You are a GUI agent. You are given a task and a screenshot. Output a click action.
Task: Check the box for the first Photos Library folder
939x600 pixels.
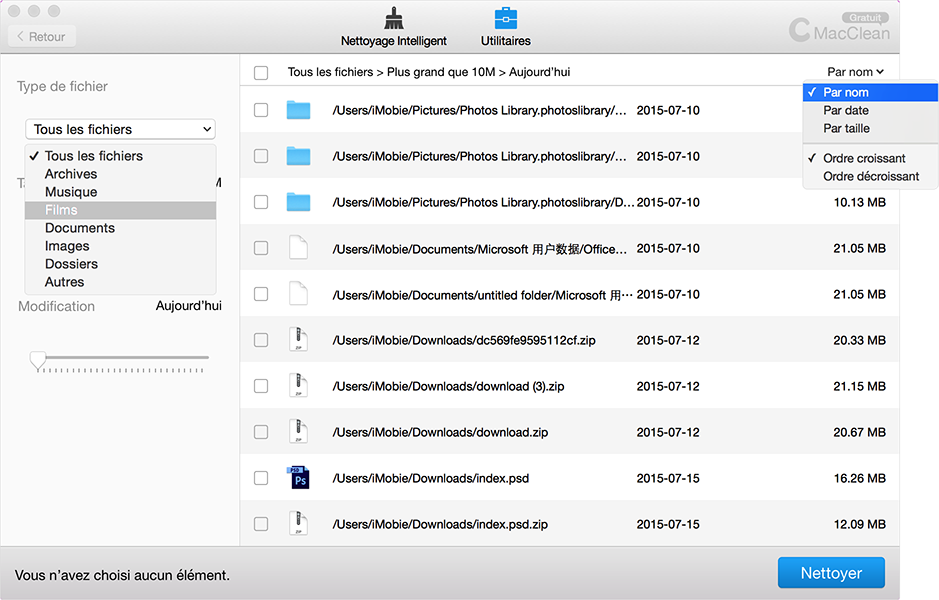[x=261, y=110]
